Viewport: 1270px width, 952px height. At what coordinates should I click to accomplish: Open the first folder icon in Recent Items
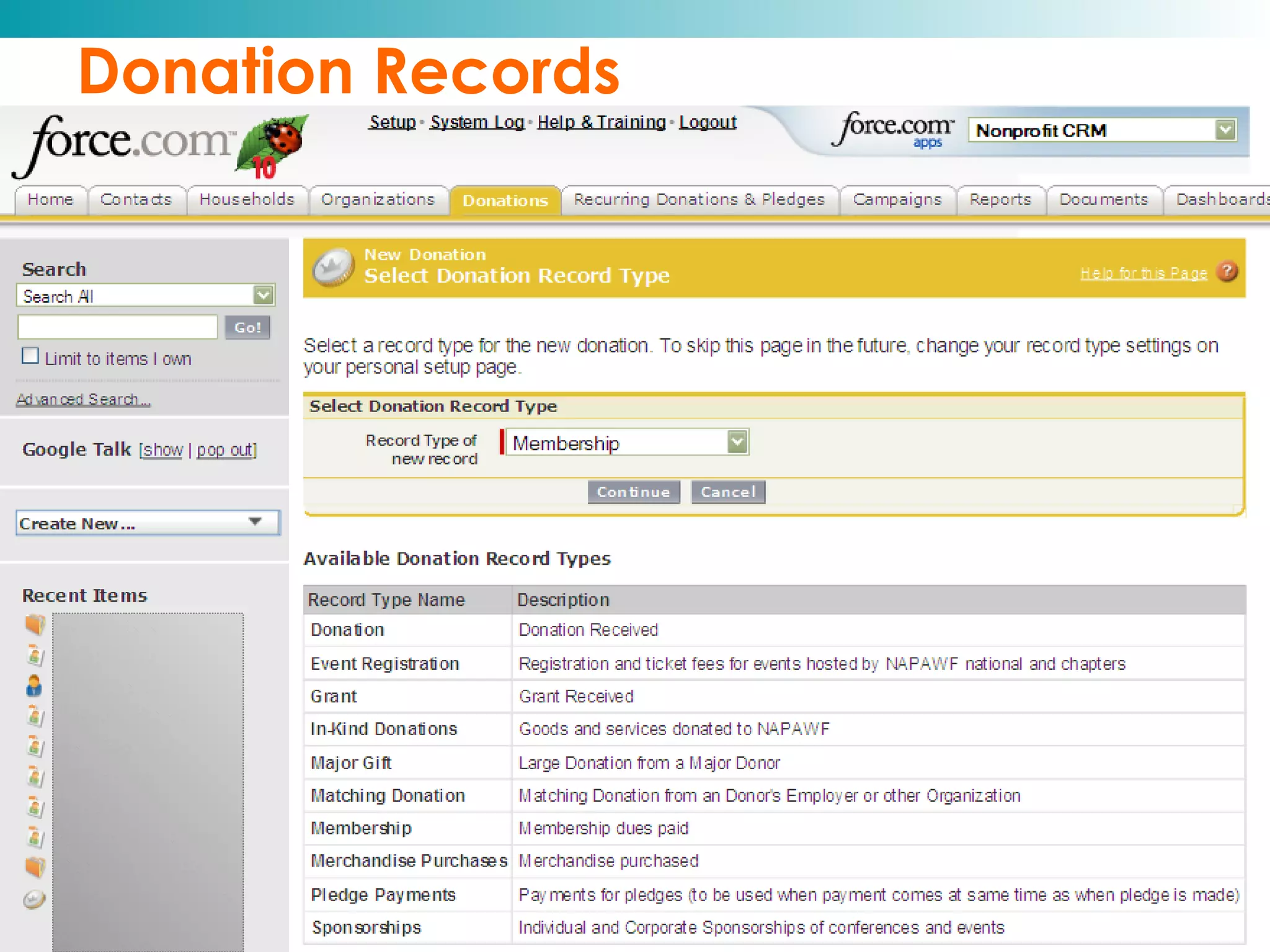[x=35, y=624]
